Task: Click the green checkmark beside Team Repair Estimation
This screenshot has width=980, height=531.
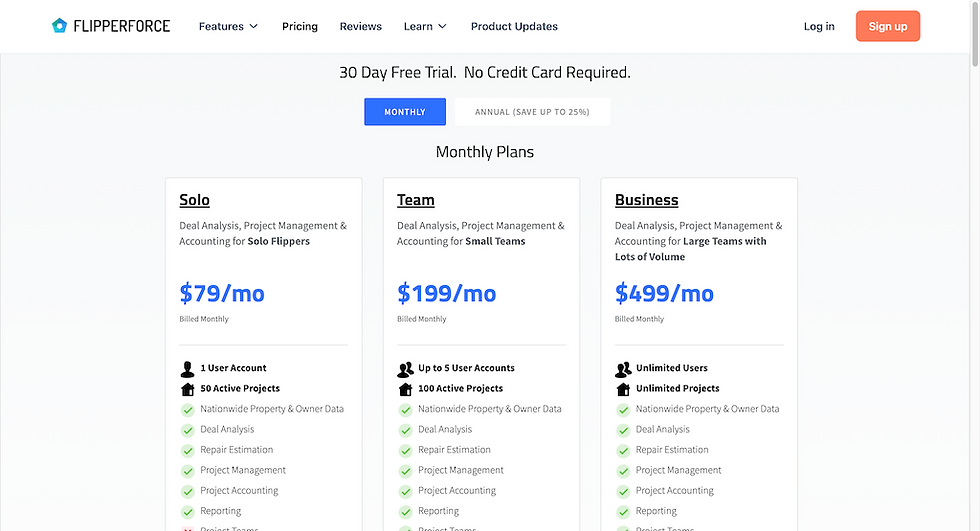Action: click(405, 450)
